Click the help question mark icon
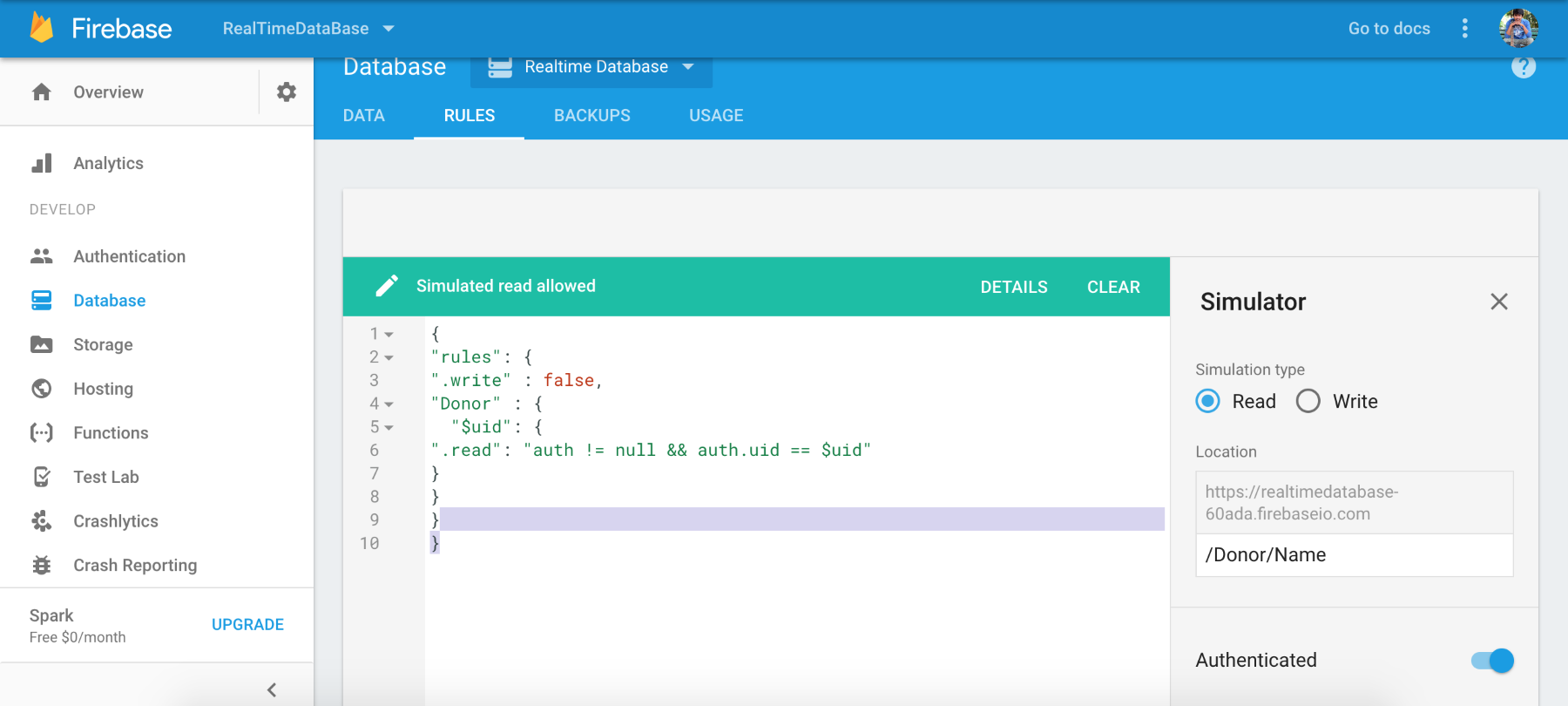 [1524, 67]
